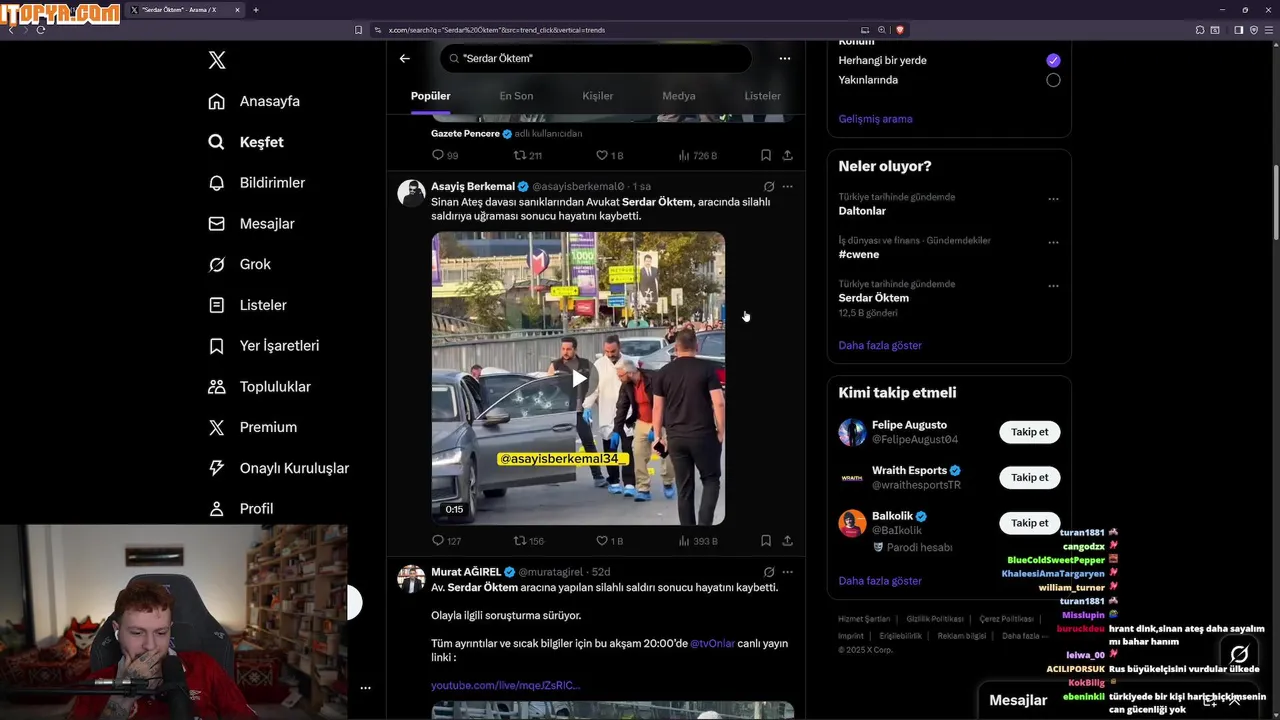Image resolution: width=1280 pixels, height=720 pixels.
Task: Open a new browser tab
Action: (x=256, y=10)
